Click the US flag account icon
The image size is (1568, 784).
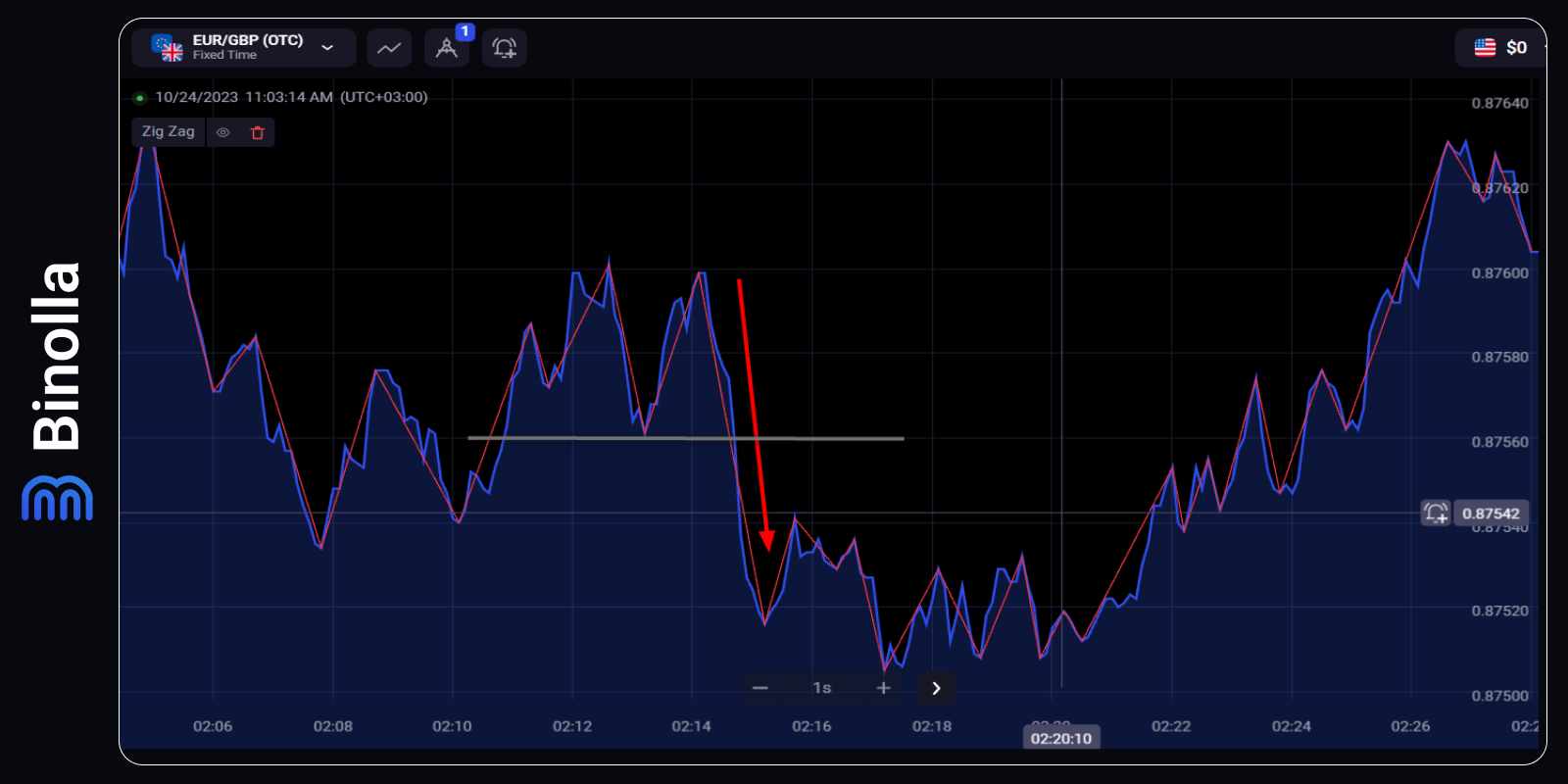(1485, 48)
